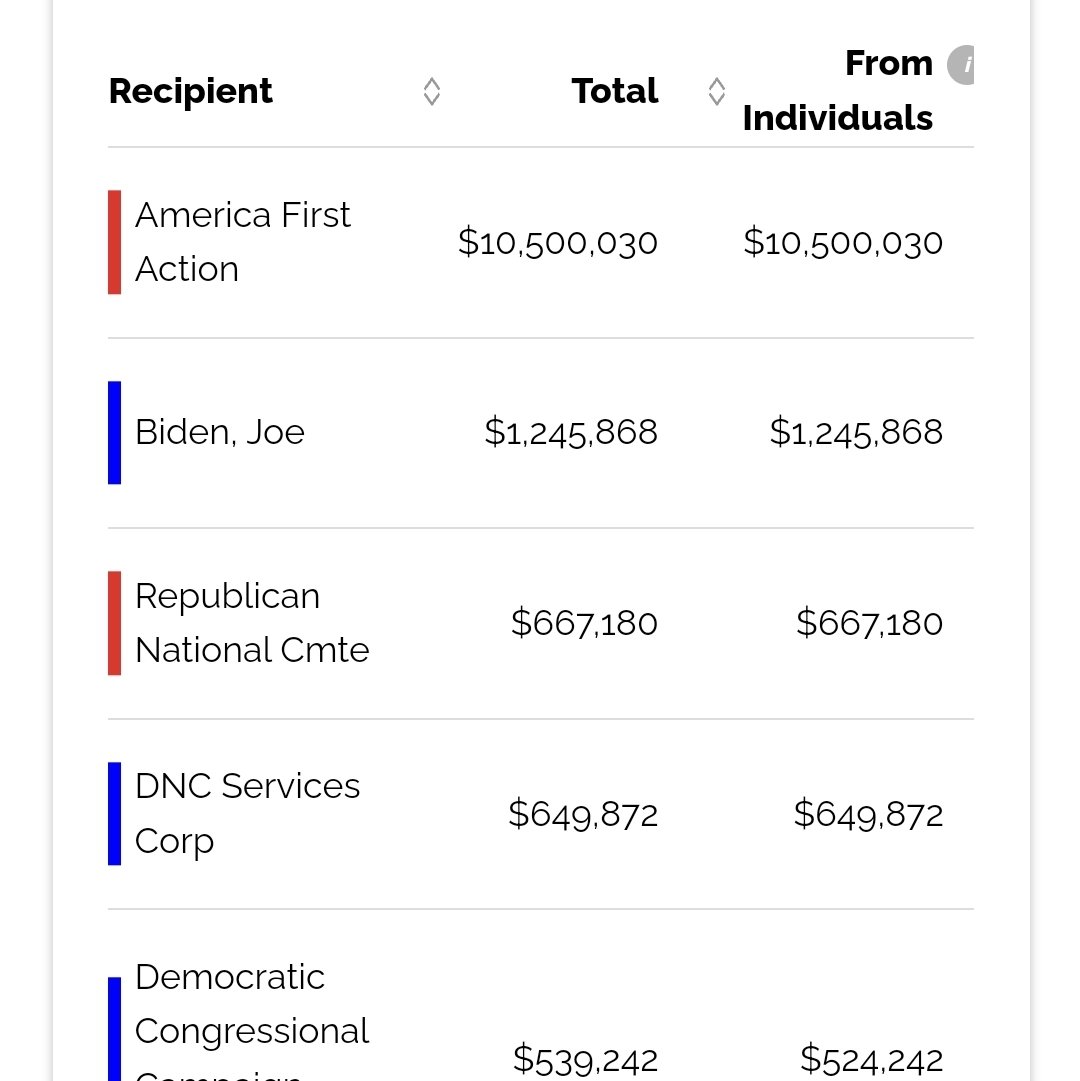The width and height of the screenshot is (1080, 1081).
Task: Select the $524,242 From Individuals amount
Action: (x=871, y=1060)
